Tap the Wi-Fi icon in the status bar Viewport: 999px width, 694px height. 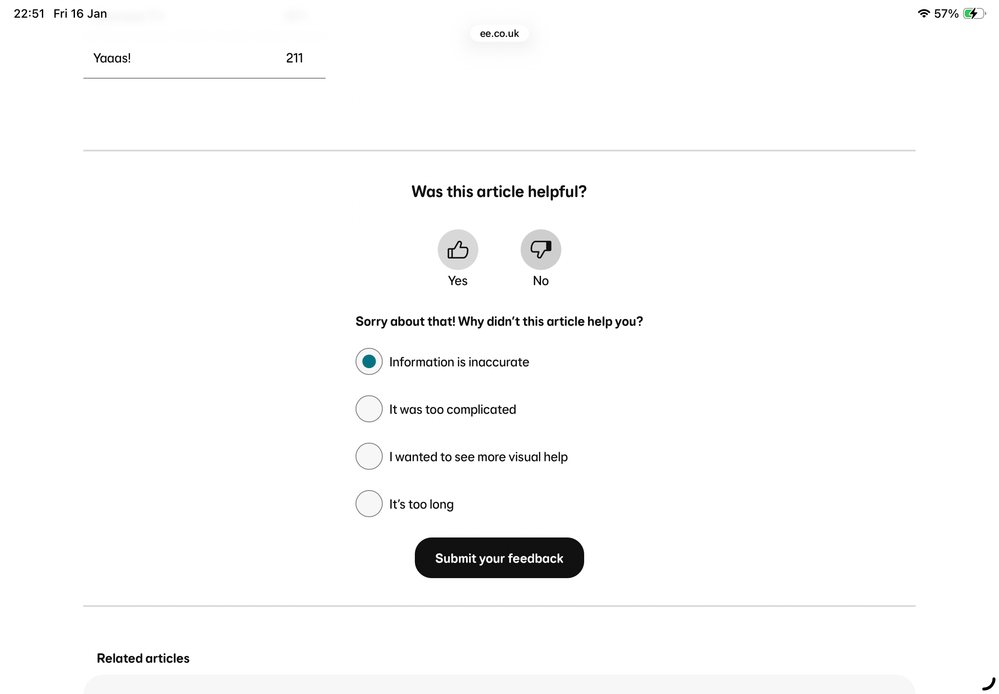tap(922, 13)
